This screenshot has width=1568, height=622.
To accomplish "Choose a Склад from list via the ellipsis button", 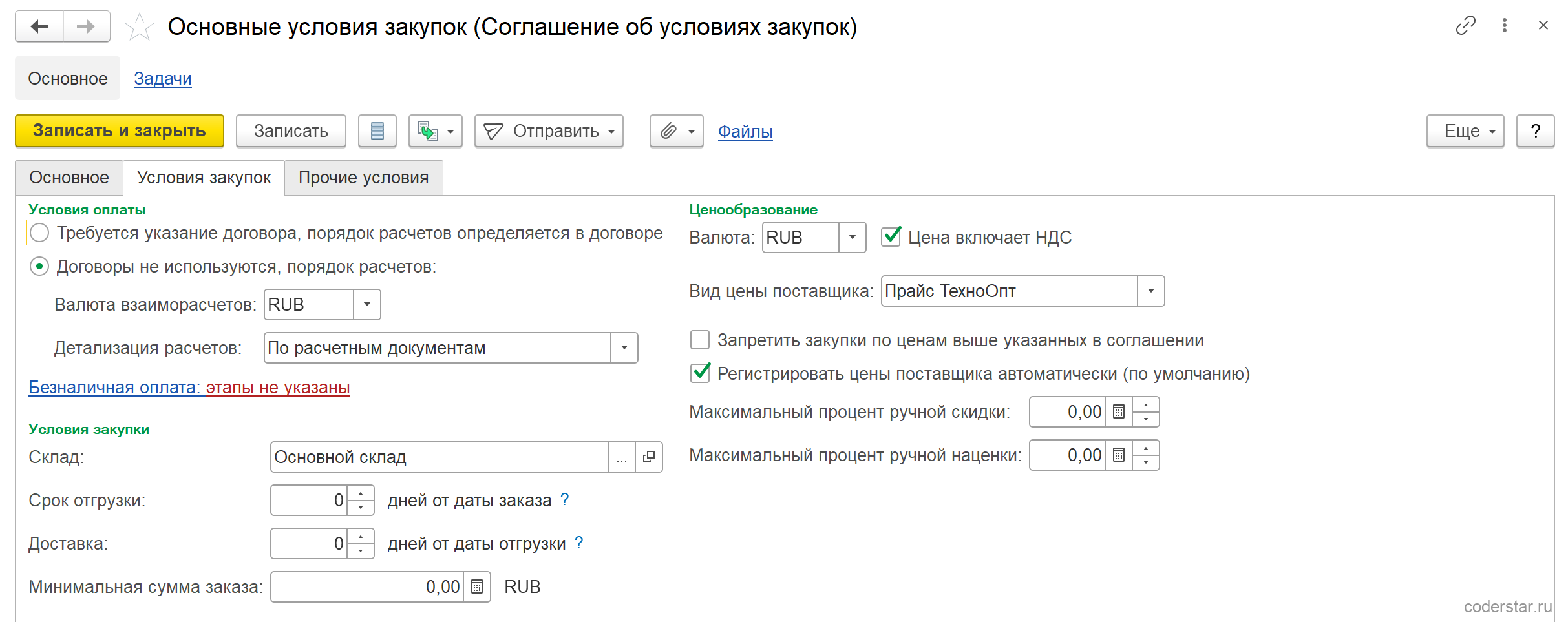I will 622,457.
